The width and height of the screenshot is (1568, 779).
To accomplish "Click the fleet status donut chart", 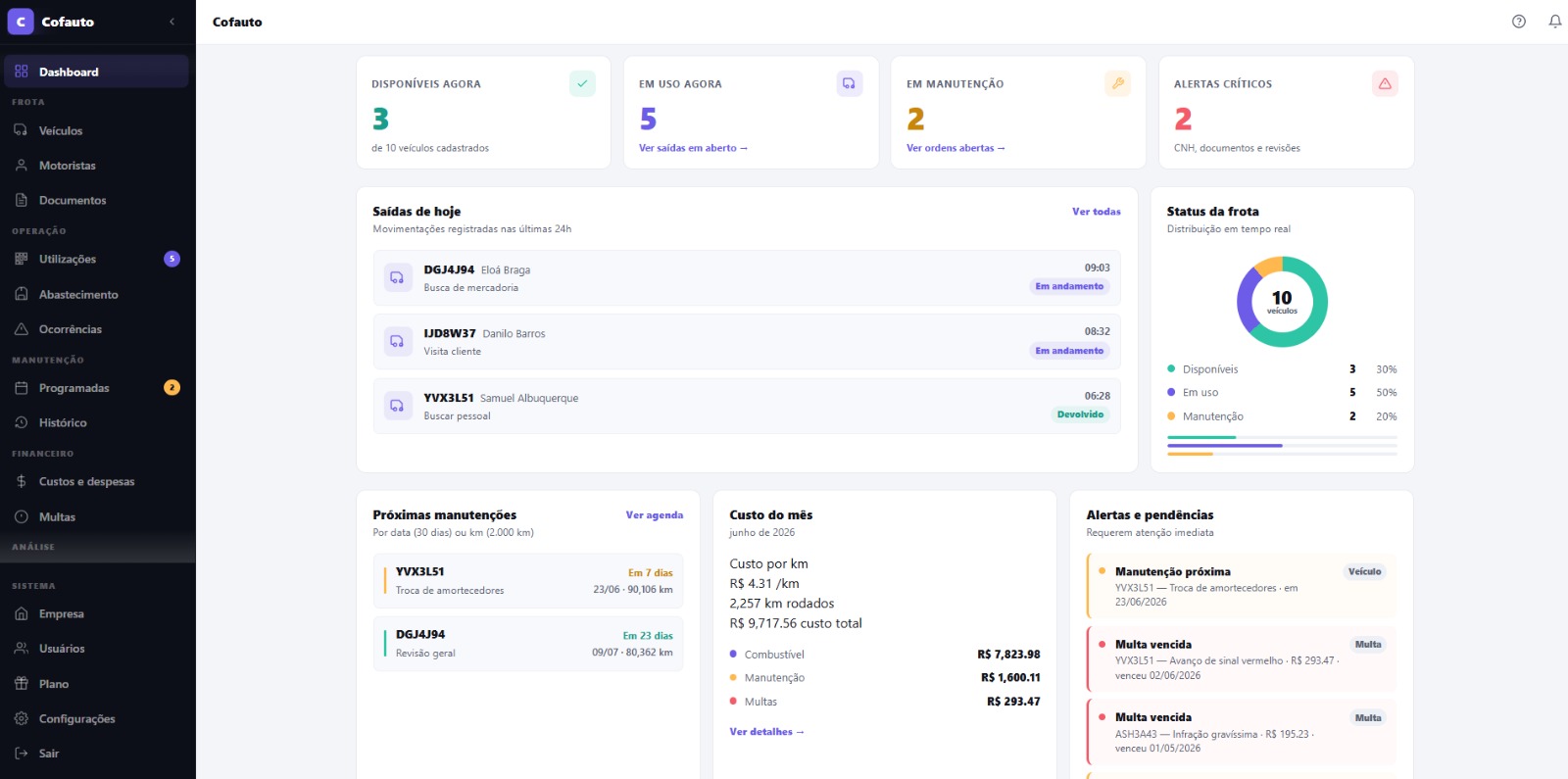I will pyautogui.click(x=1282, y=302).
